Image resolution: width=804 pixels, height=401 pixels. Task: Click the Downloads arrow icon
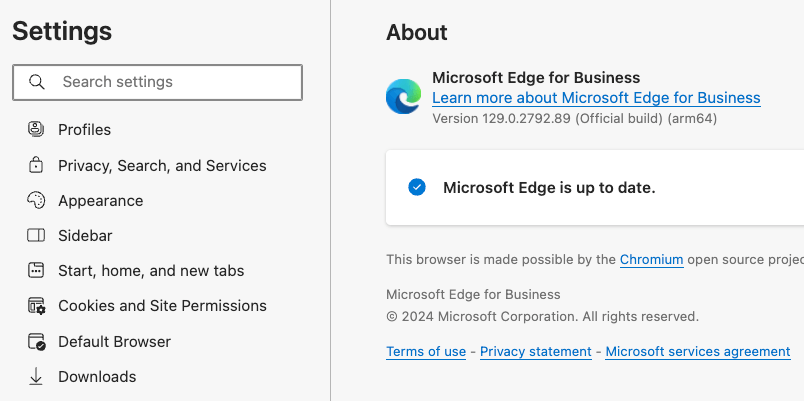pos(36,377)
